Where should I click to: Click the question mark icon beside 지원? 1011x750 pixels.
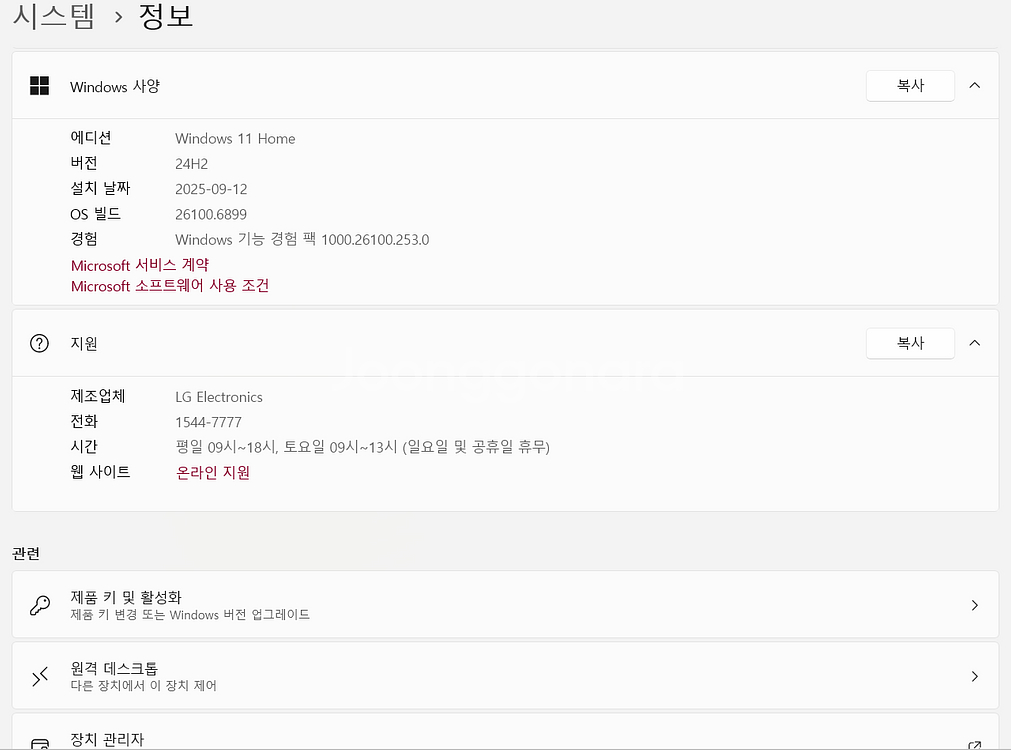click(39, 343)
